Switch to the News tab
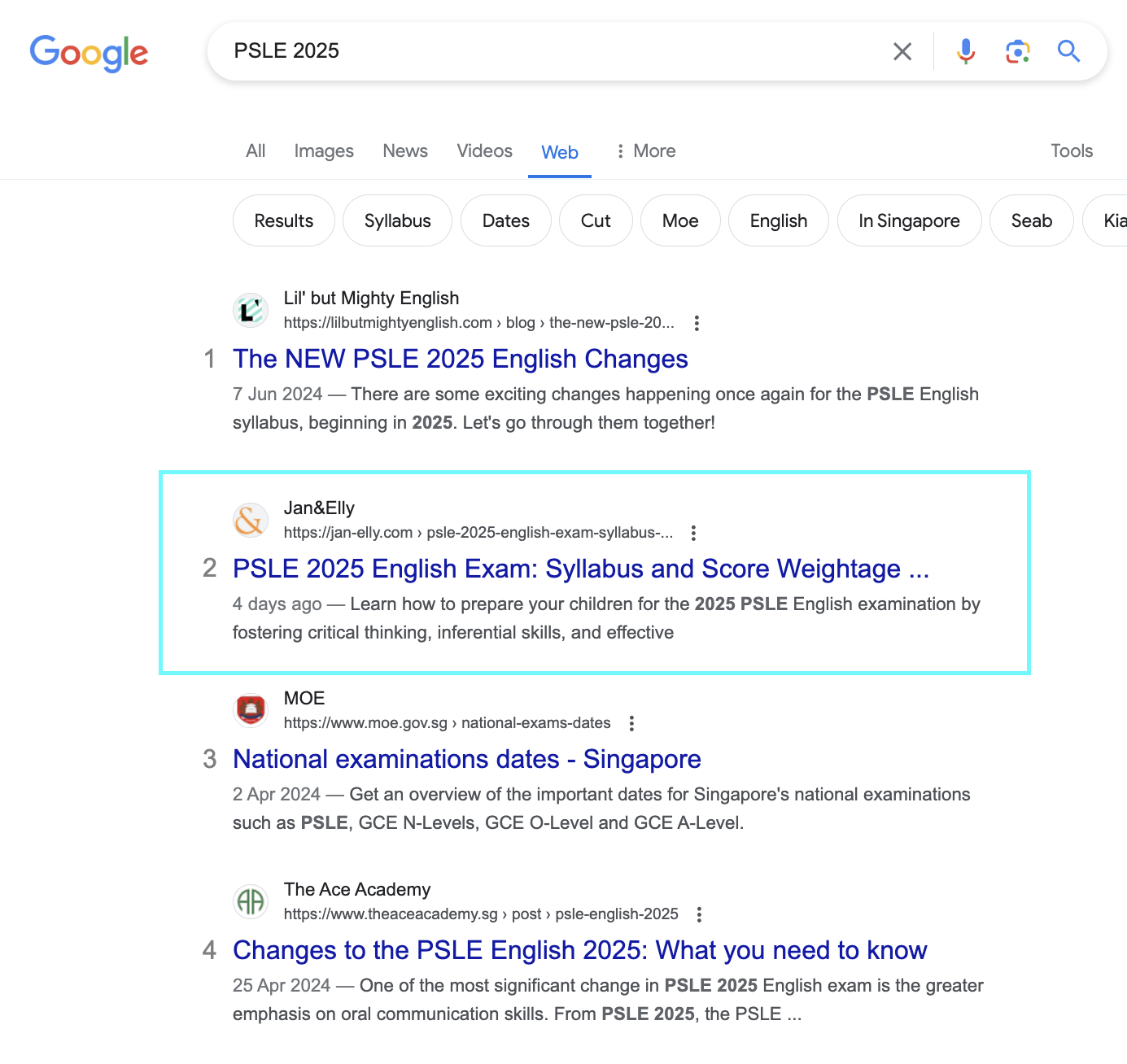The image size is (1127, 1064). 404,150
